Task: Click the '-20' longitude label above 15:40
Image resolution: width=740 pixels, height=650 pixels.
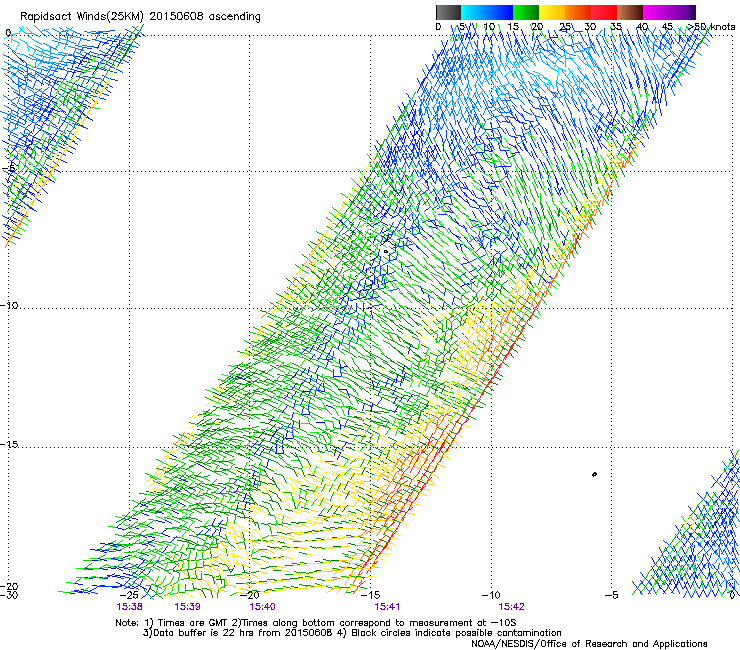Action: pyautogui.click(x=250, y=595)
